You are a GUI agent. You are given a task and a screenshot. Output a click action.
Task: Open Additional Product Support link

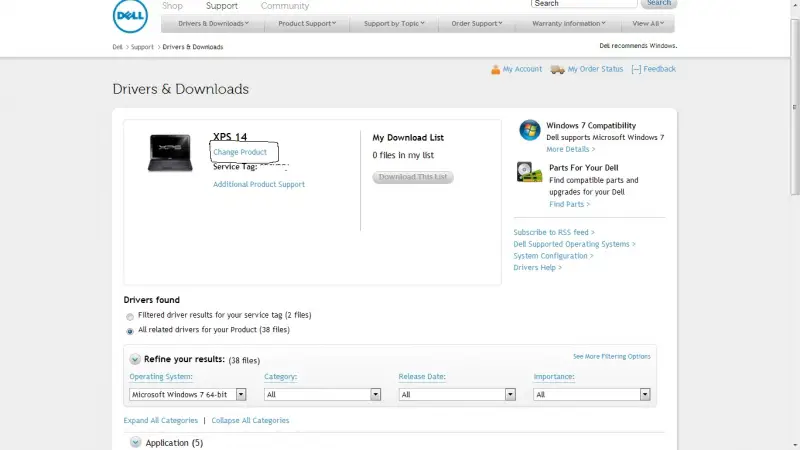[259, 184]
